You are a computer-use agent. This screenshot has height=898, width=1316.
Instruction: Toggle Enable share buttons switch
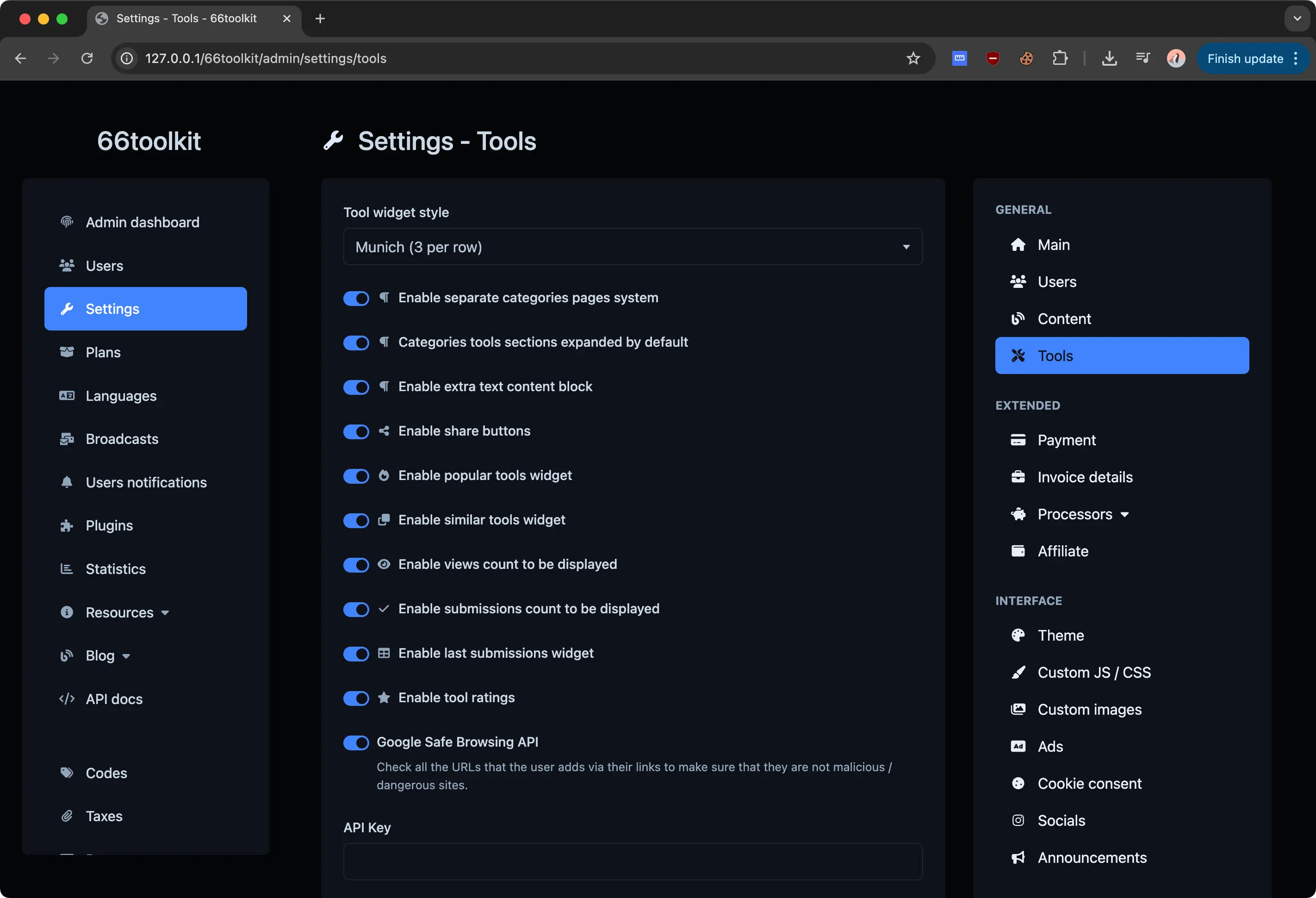point(356,432)
